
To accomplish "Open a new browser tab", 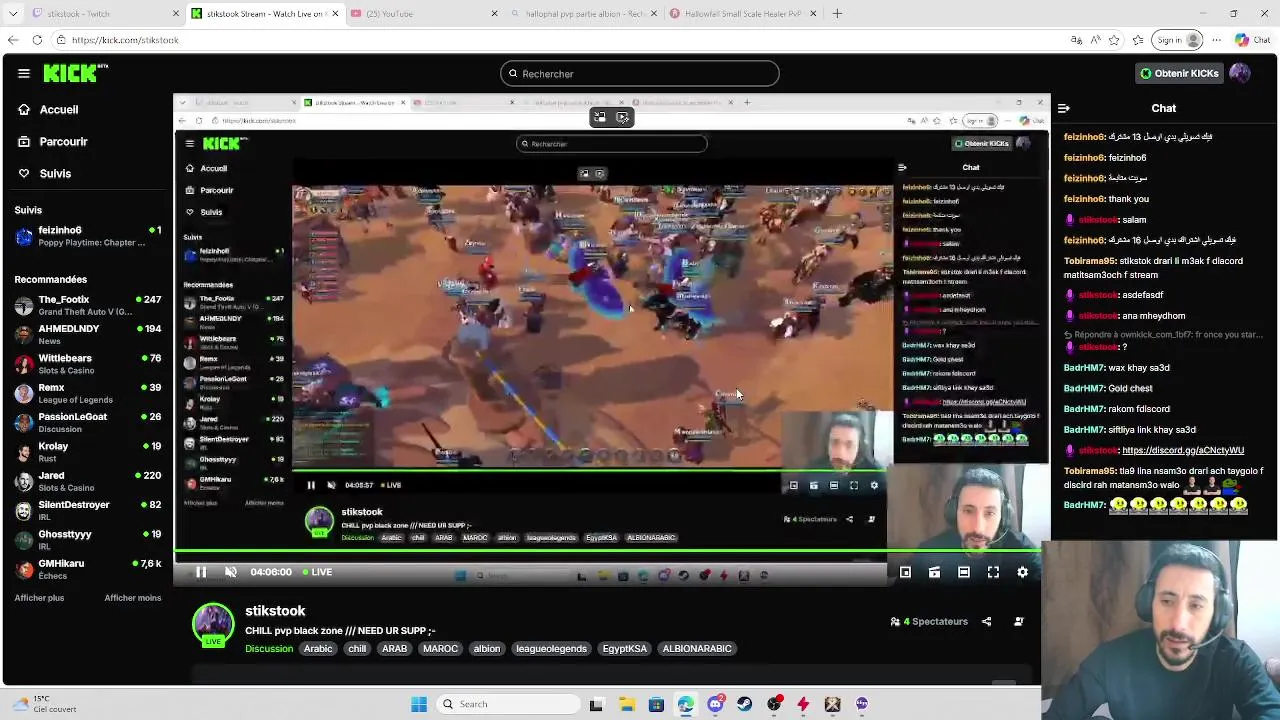I will point(837,14).
